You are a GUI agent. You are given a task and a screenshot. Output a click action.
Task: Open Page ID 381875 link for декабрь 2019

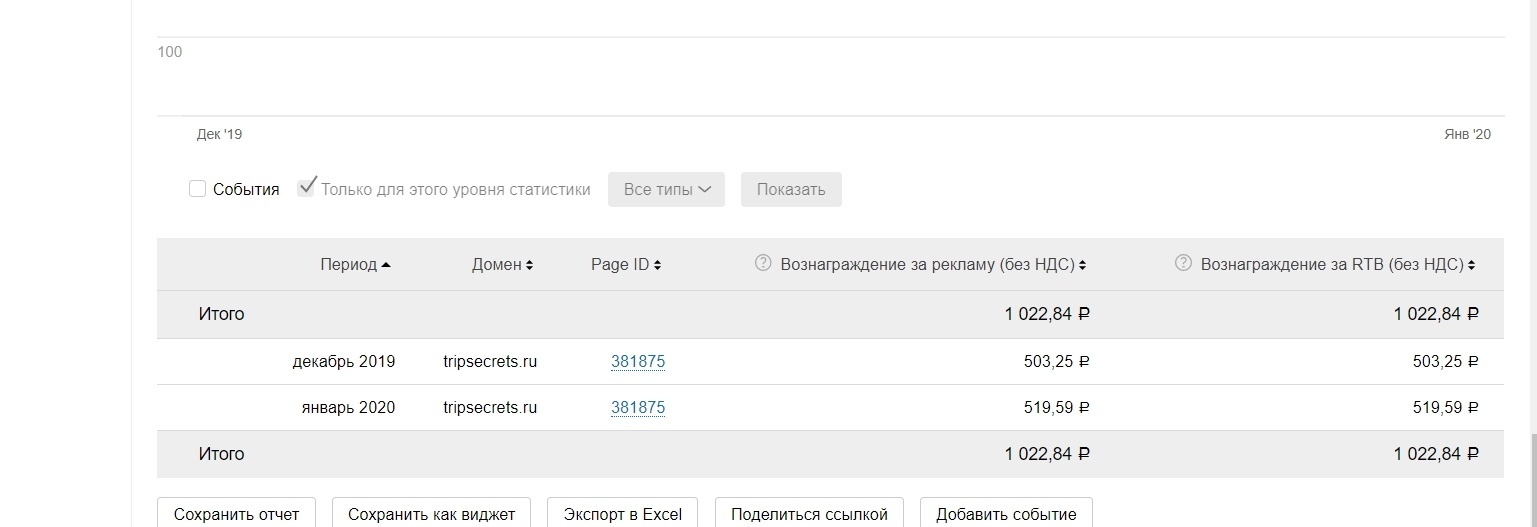coord(638,362)
